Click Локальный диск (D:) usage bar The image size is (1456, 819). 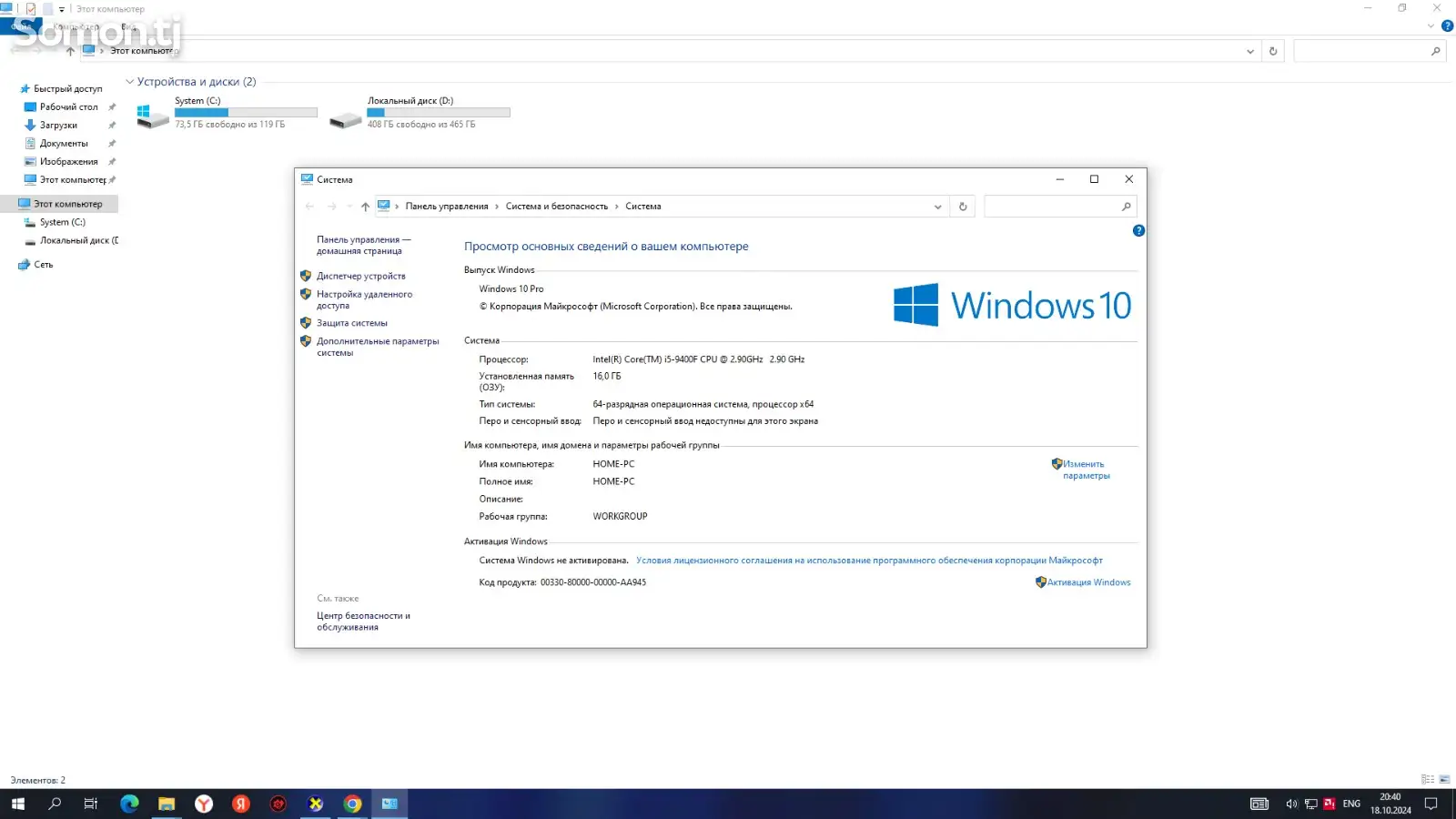(439, 113)
